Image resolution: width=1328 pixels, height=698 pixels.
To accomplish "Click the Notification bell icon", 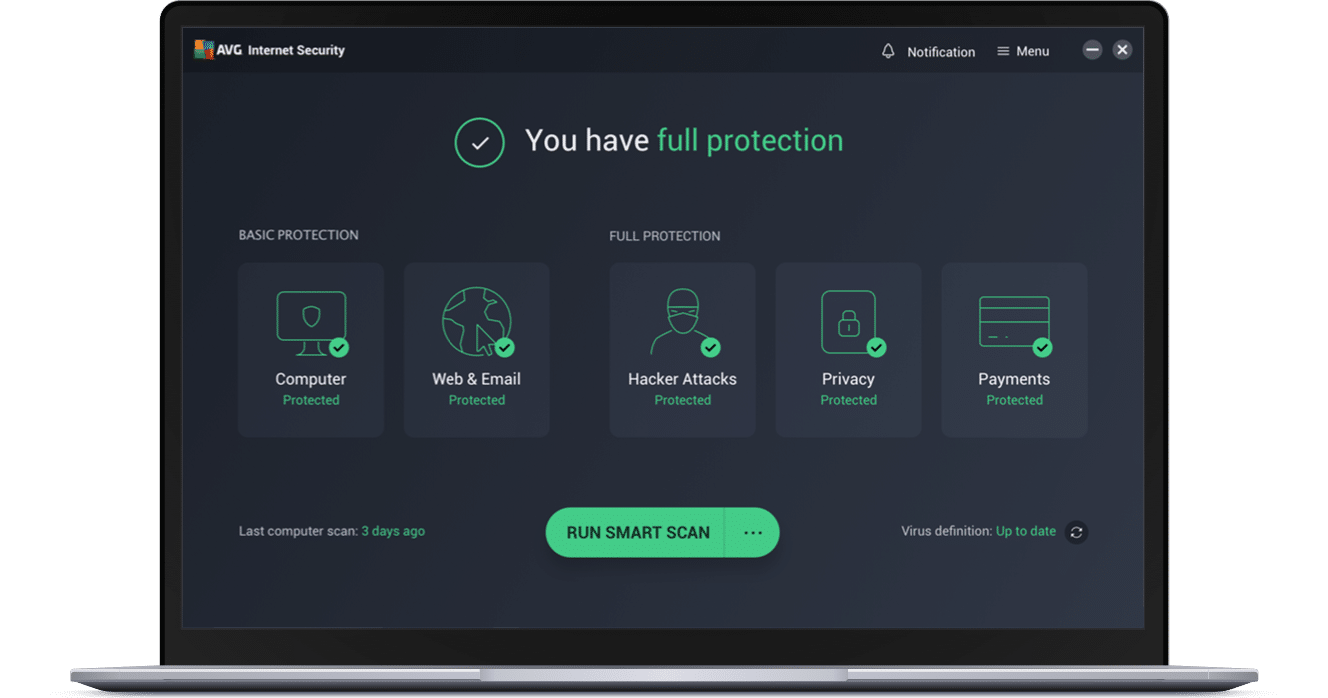I will tap(888, 51).
